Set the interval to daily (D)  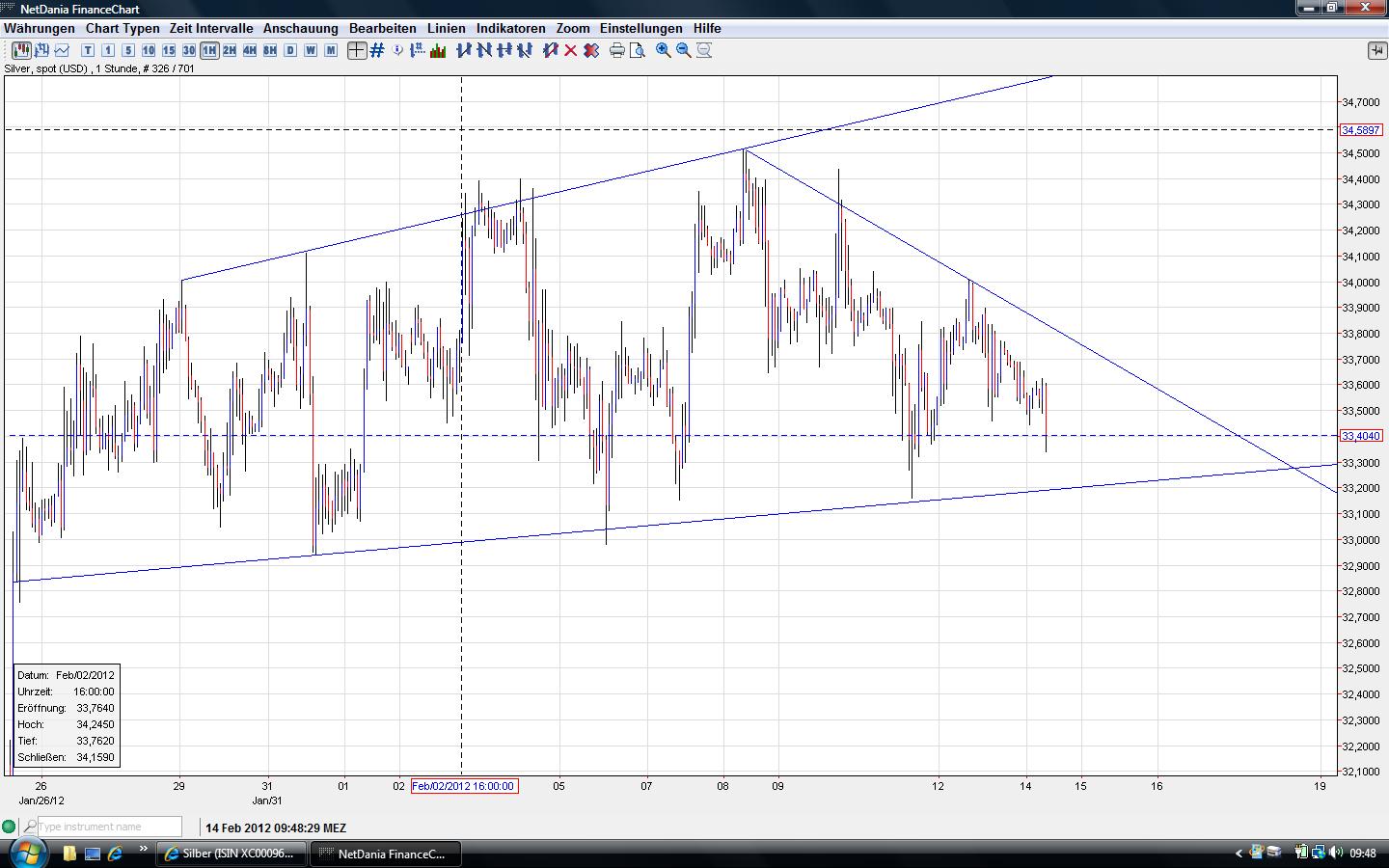290,50
